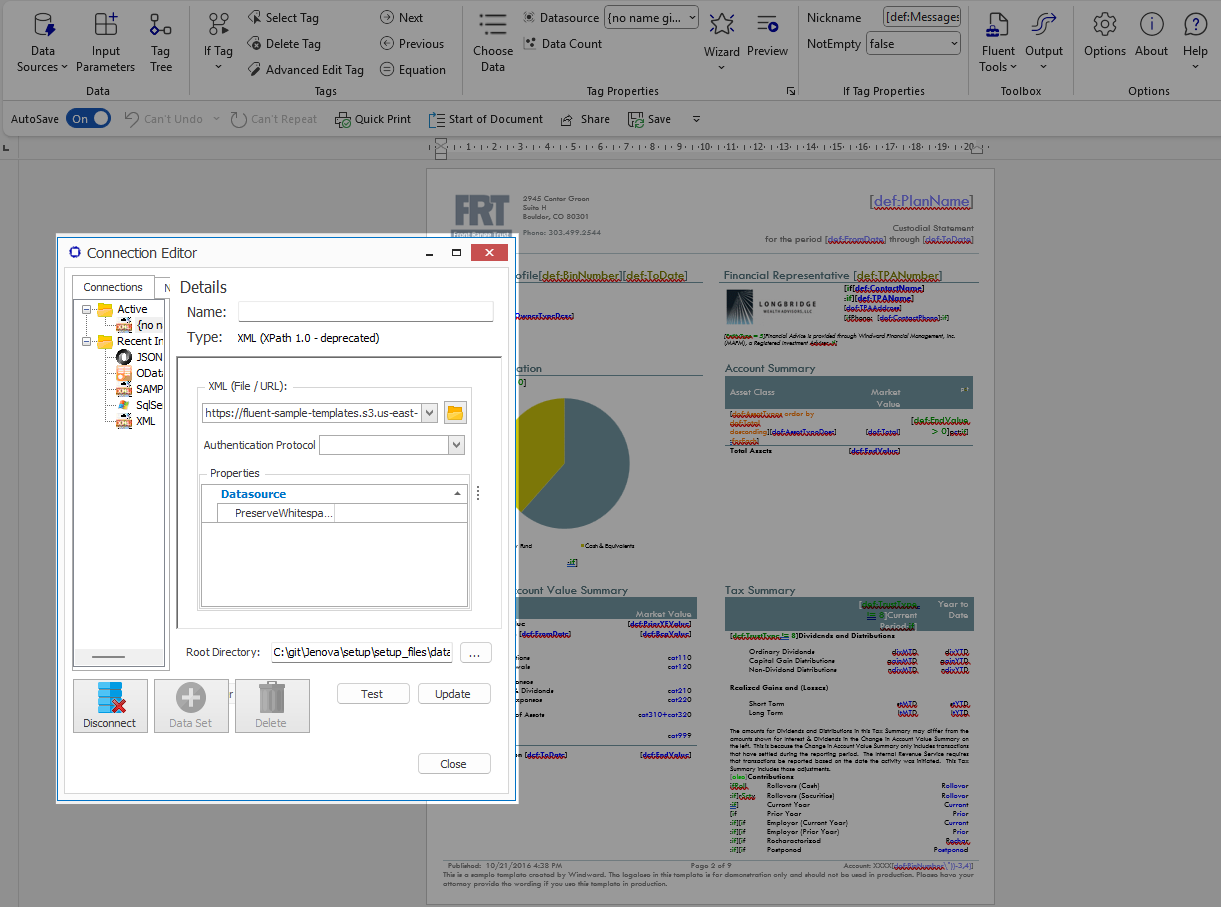Screen dimensions: 1221x907
Task: Open the Authentication Protocol dropdown
Action: click(x=457, y=445)
